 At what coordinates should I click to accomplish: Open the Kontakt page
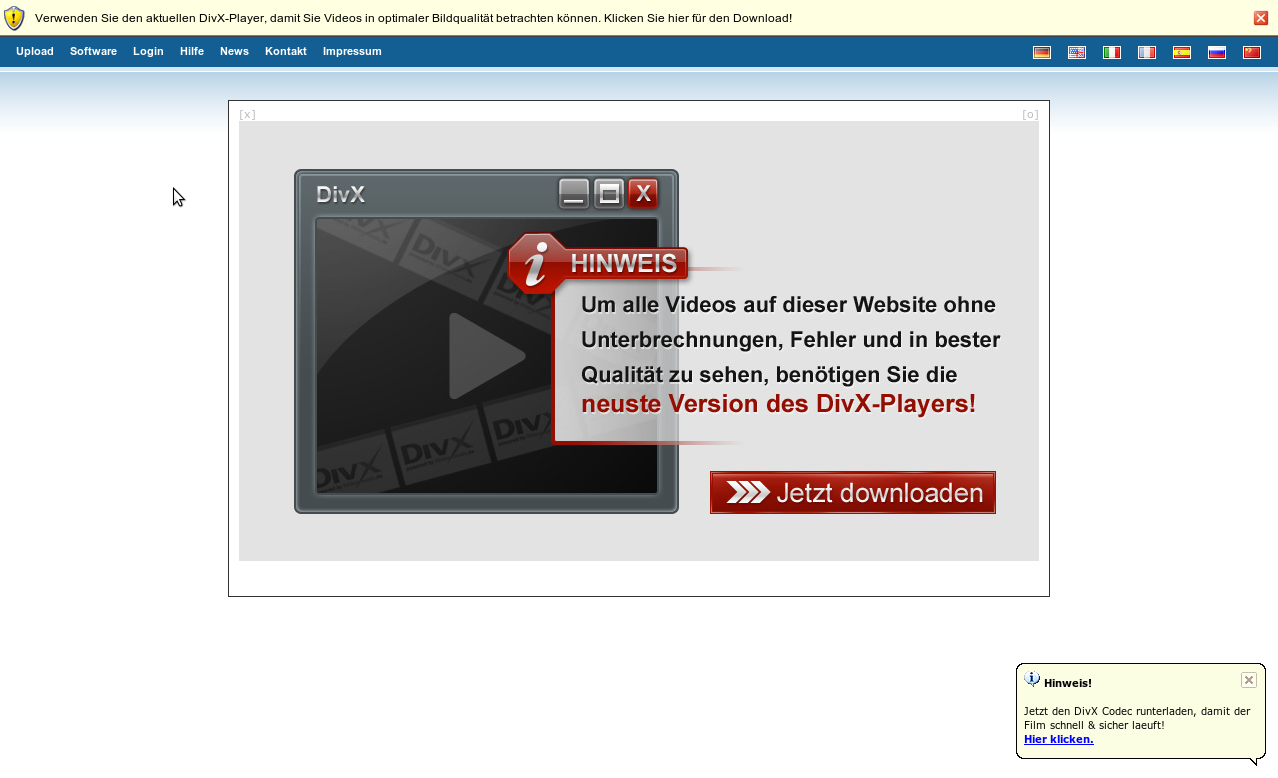(286, 51)
